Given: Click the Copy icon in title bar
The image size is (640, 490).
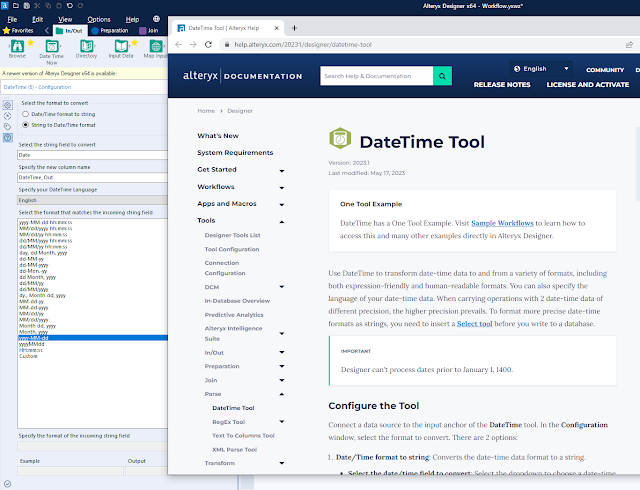Looking at the screenshot, I should pyautogui.click(x=48, y=6).
